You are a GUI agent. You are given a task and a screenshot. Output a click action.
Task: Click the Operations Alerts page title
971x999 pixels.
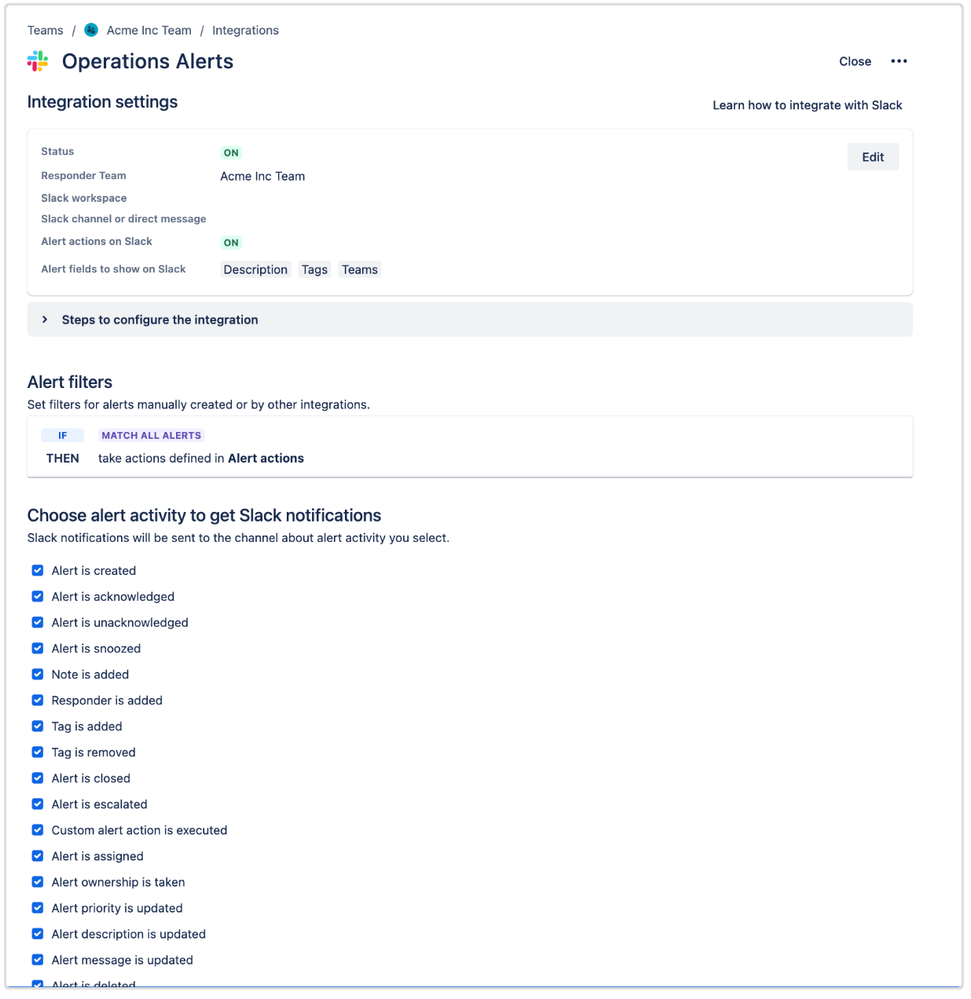[x=147, y=61]
